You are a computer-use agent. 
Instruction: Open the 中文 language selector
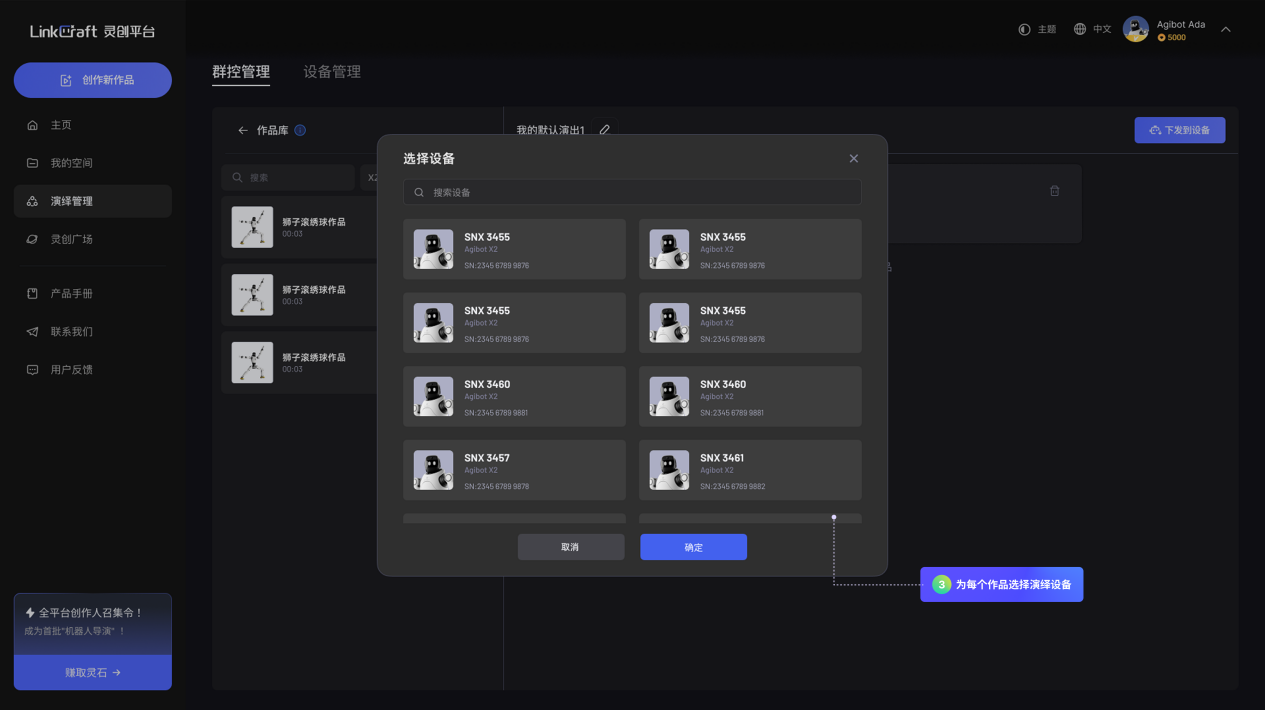click(x=1092, y=30)
